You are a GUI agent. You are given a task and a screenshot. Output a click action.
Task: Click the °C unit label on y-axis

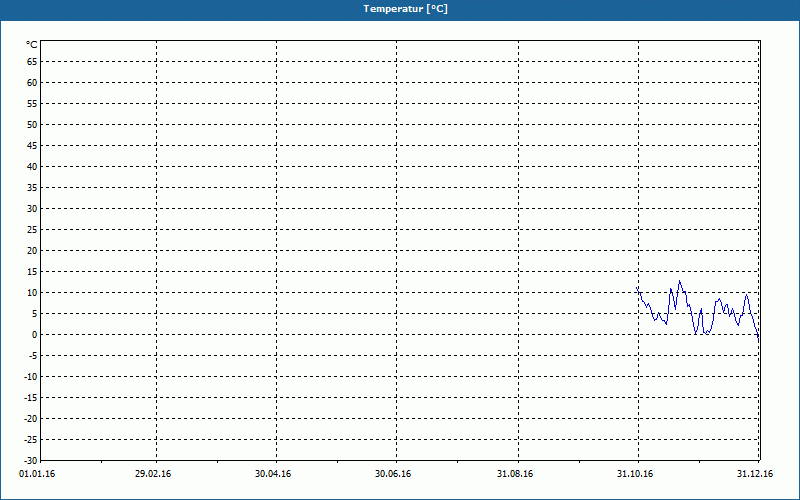31,45
